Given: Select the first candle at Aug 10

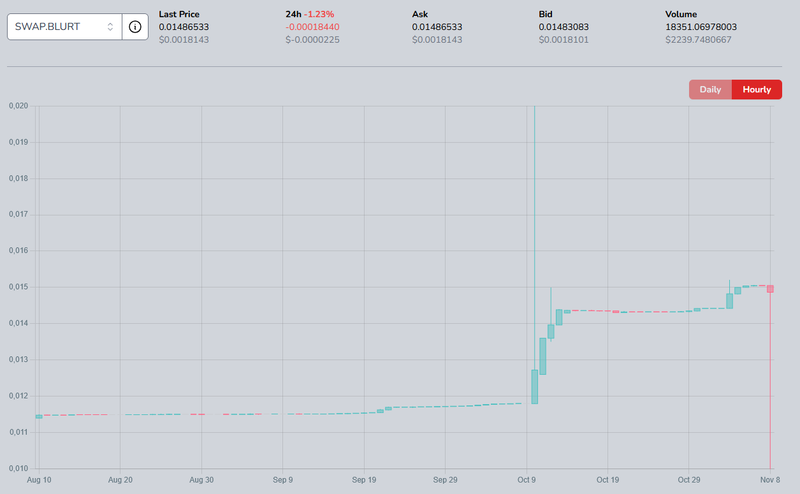Looking at the screenshot, I should tap(38, 416).
